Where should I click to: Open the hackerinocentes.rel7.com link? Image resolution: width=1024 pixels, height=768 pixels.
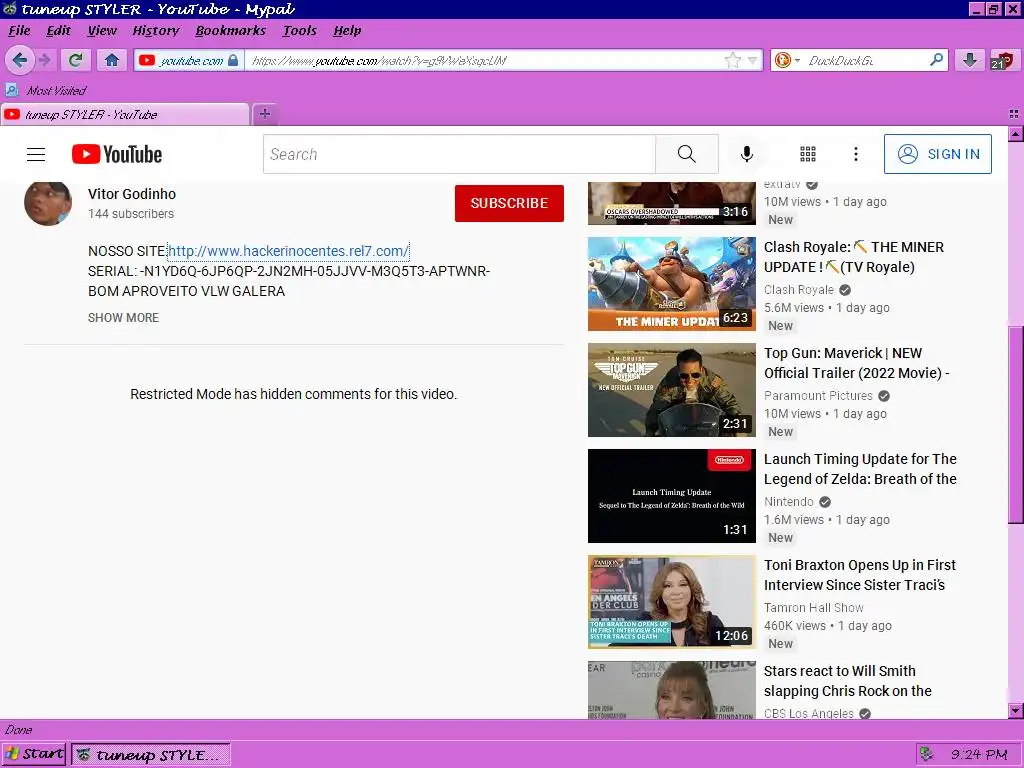(288, 251)
